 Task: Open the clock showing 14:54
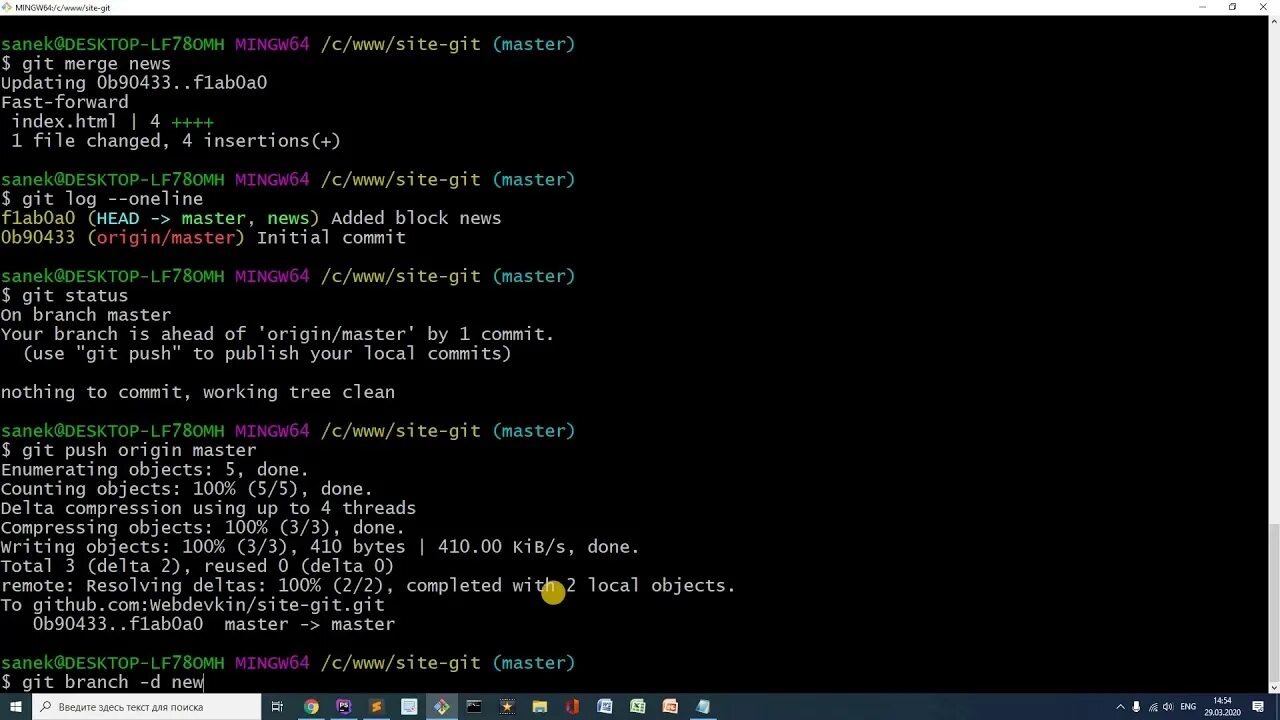tap(1222, 707)
